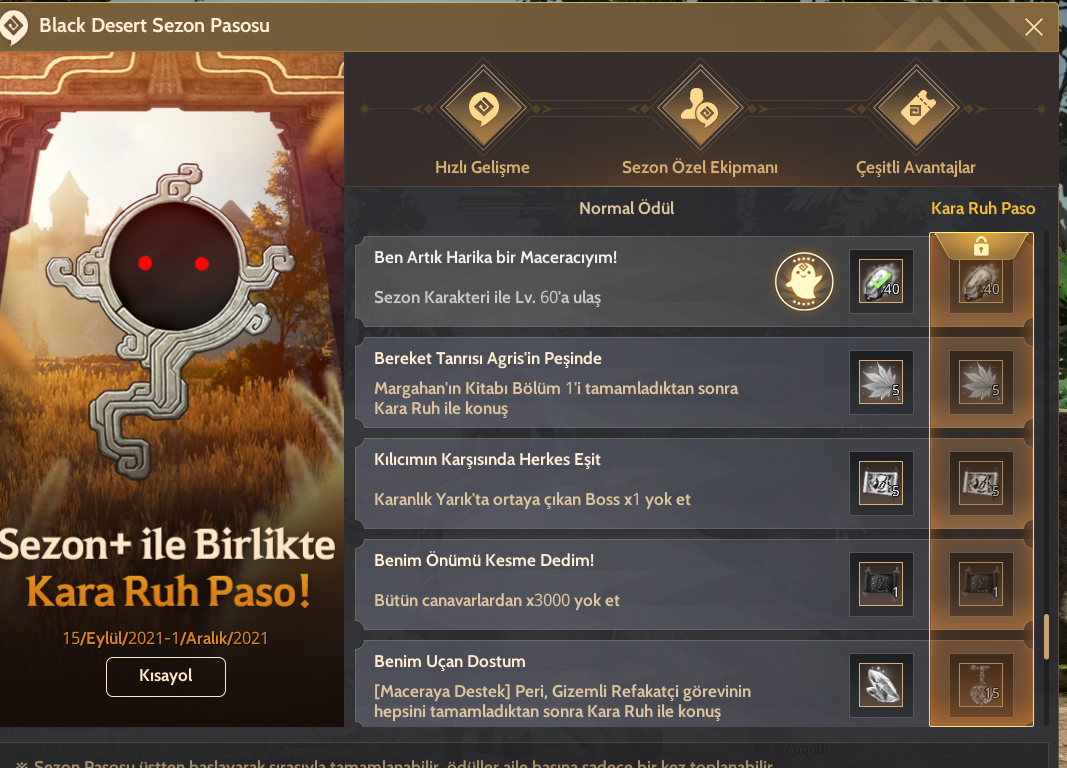Open the Bereket Tanrısı Agris'in Peşinde quest row
The width and height of the screenshot is (1067, 768).
coord(642,382)
